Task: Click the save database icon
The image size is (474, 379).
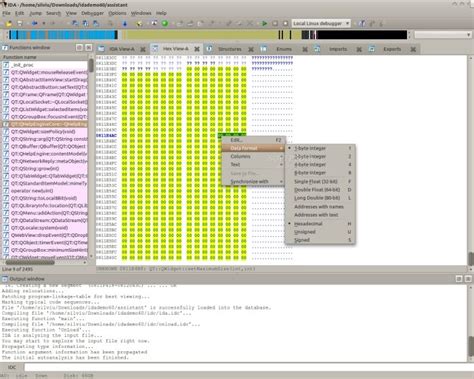Action: pyautogui.click(x=20, y=24)
